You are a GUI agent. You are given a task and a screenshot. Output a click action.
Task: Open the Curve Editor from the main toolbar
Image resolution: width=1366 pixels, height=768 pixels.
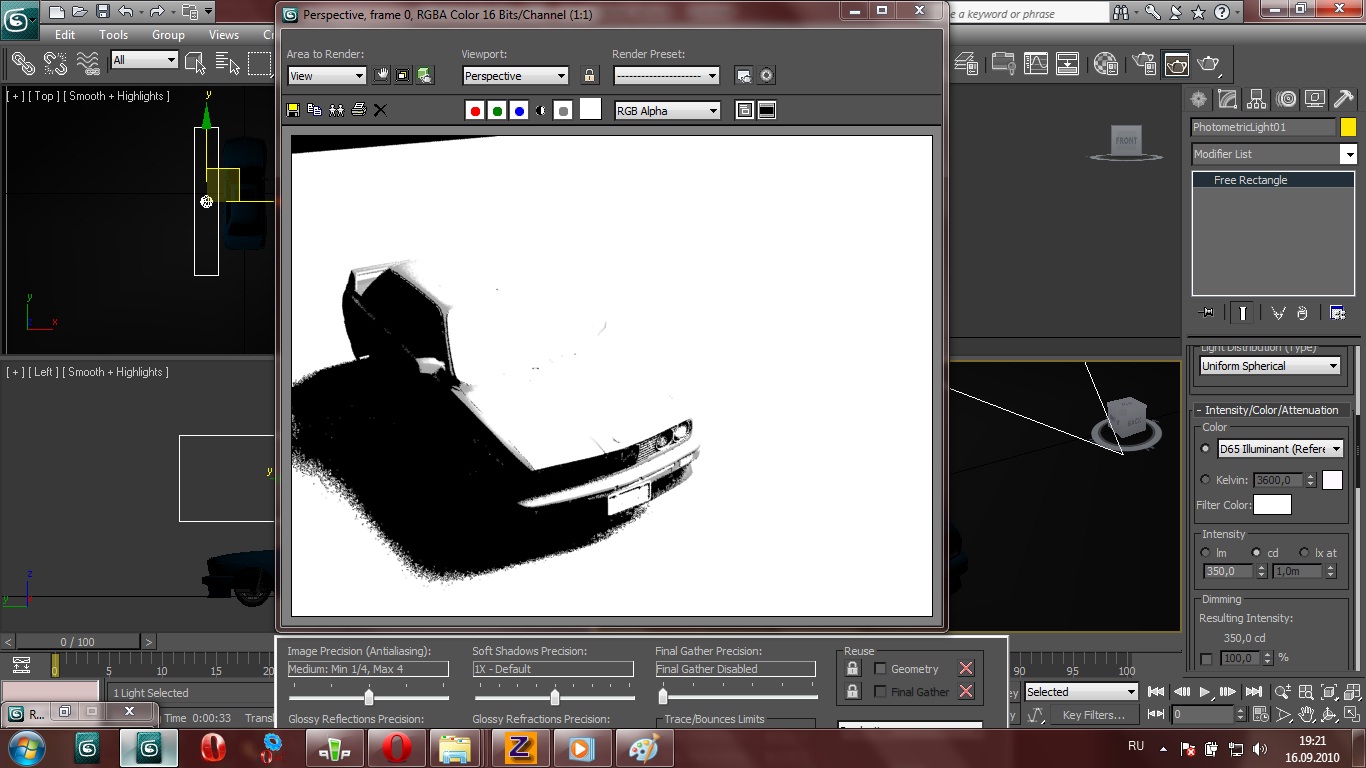[1035, 64]
